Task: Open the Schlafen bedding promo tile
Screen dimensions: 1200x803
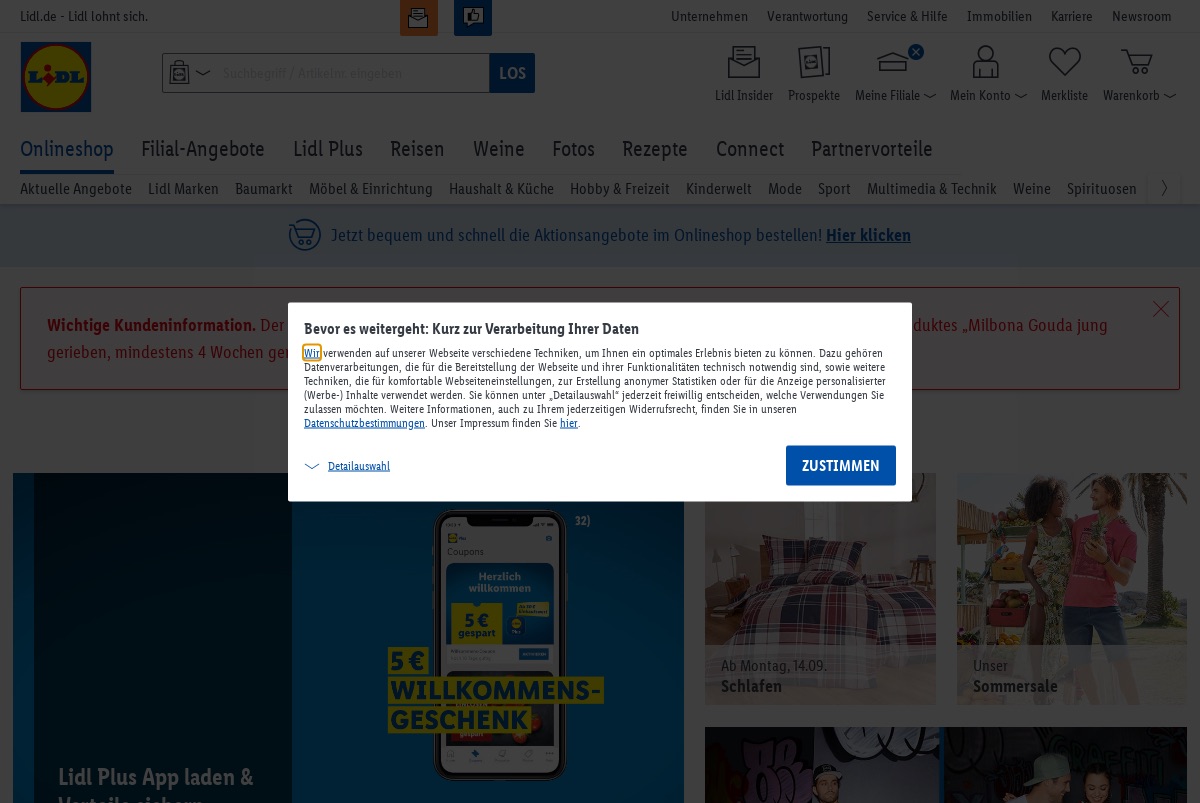Action: [x=820, y=589]
